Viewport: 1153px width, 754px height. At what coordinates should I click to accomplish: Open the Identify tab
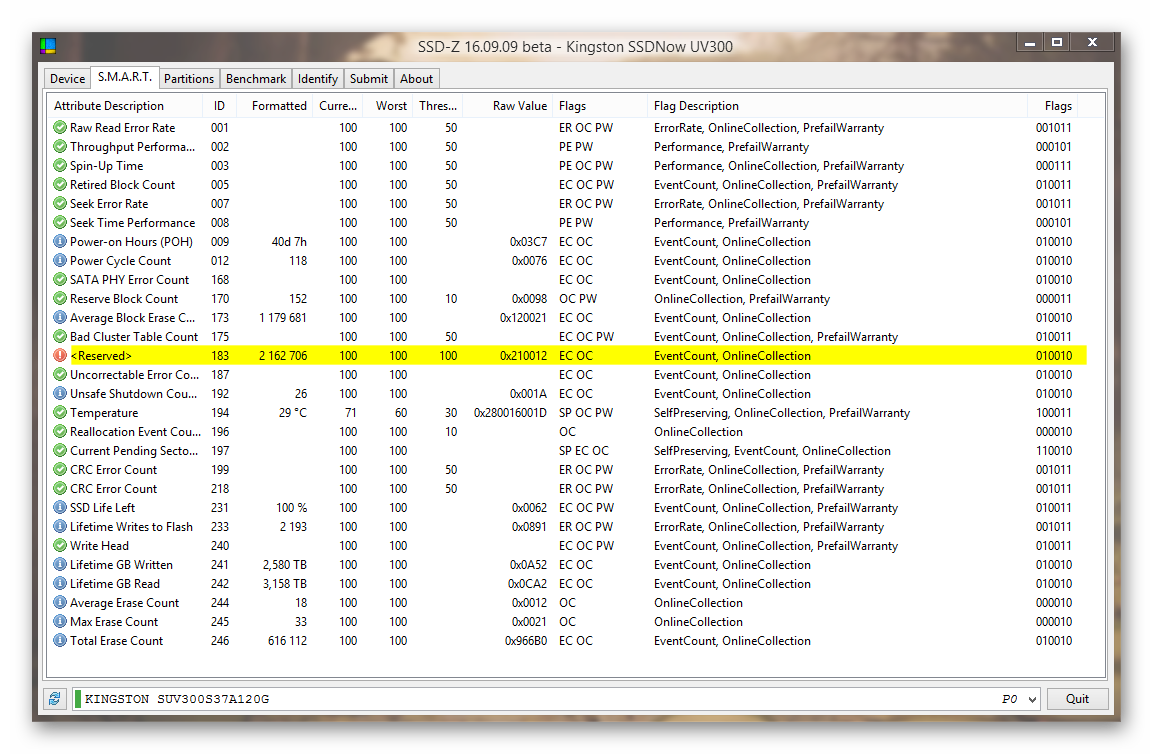(x=318, y=79)
